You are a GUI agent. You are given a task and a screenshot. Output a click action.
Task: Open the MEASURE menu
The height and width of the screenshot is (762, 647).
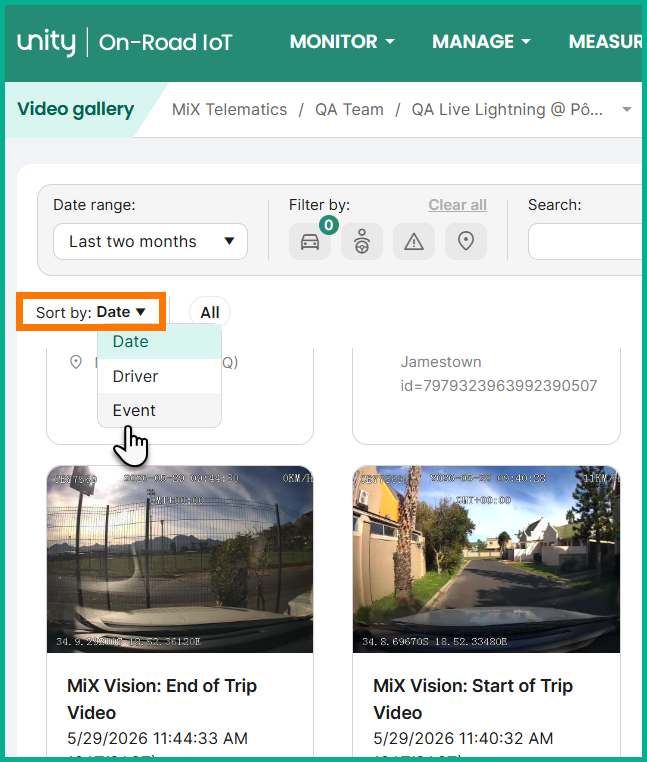coord(606,42)
